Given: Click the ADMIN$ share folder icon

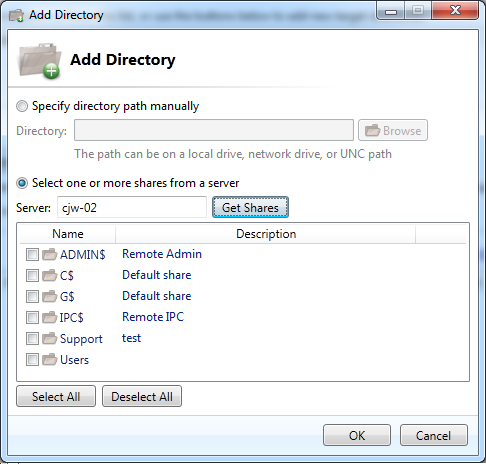Looking at the screenshot, I should 50,254.
